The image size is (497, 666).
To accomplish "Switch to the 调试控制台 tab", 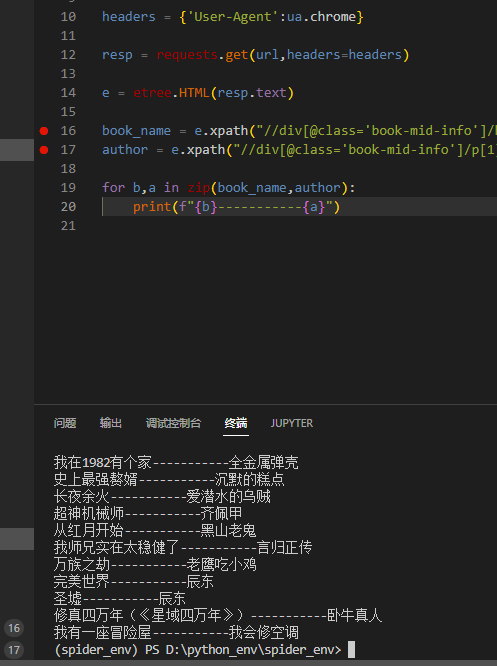I will tap(173, 423).
